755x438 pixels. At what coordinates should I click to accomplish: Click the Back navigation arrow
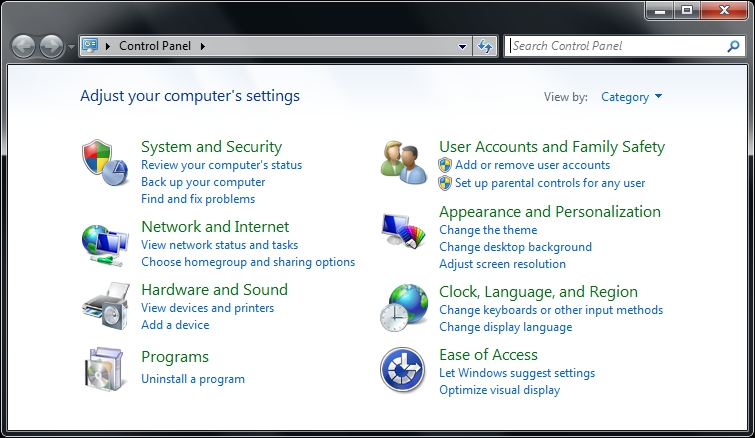(x=24, y=47)
